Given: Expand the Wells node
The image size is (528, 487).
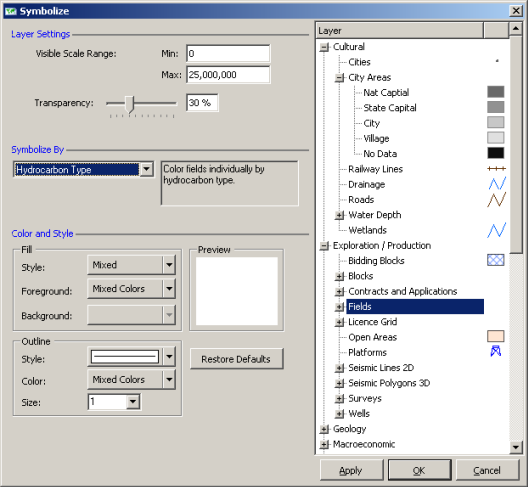Looking at the screenshot, I should (339, 414).
